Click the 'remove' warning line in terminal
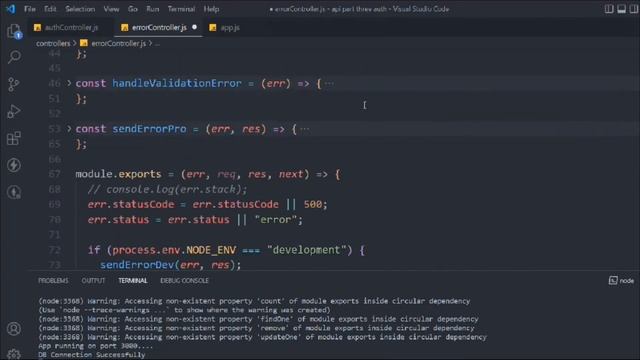 (x=256, y=328)
